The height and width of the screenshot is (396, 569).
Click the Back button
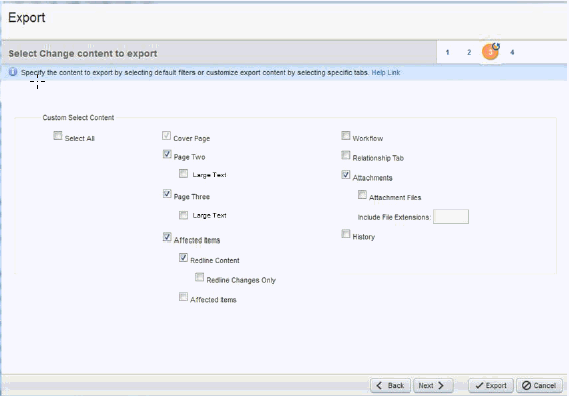(390, 385)
